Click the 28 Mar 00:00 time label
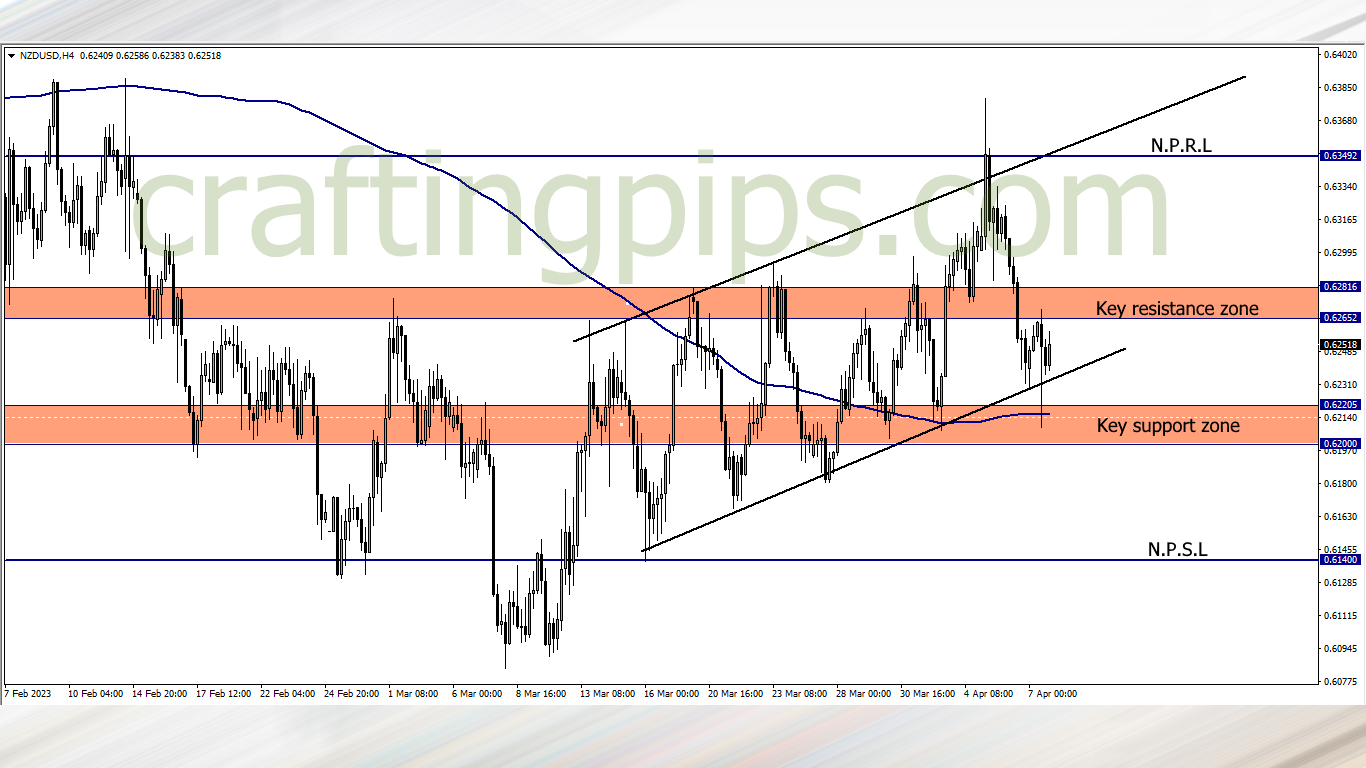 click(864, 693)
